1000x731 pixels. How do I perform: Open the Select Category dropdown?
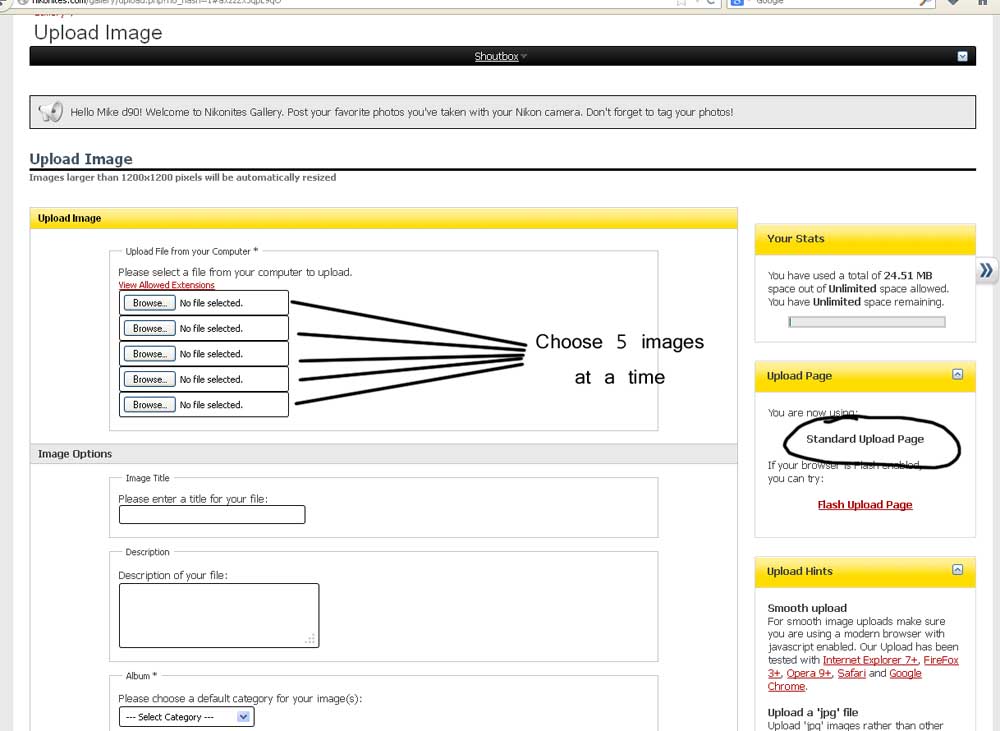point(187,717)
